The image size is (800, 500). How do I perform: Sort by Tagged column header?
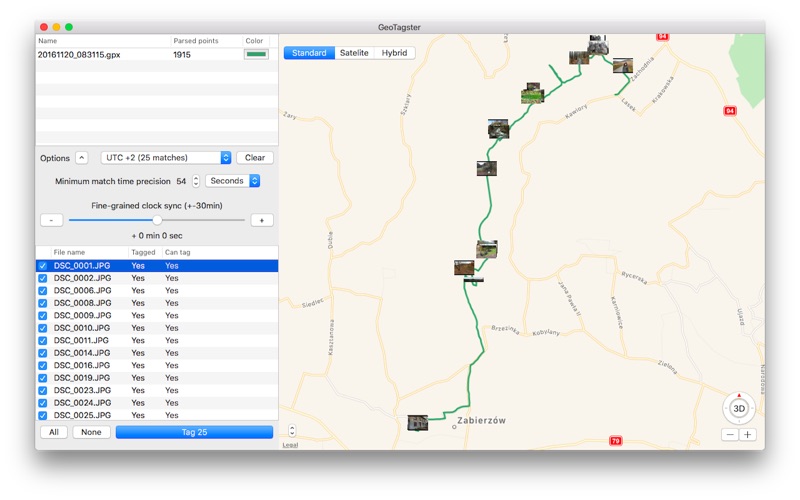pyautogui.click(x=143, y=252)
